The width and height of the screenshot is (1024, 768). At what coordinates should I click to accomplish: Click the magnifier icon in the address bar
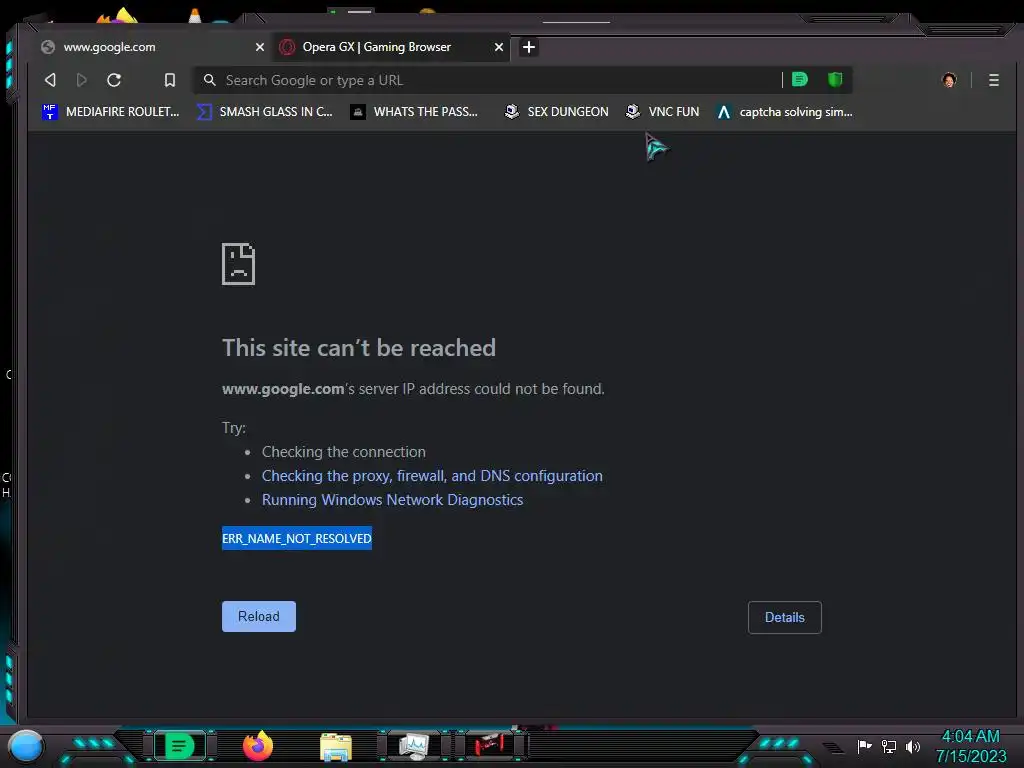coord(210,80)
